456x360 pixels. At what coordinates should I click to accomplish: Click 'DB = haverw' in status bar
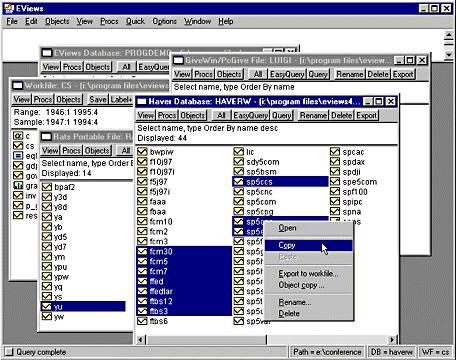point(392,352)
